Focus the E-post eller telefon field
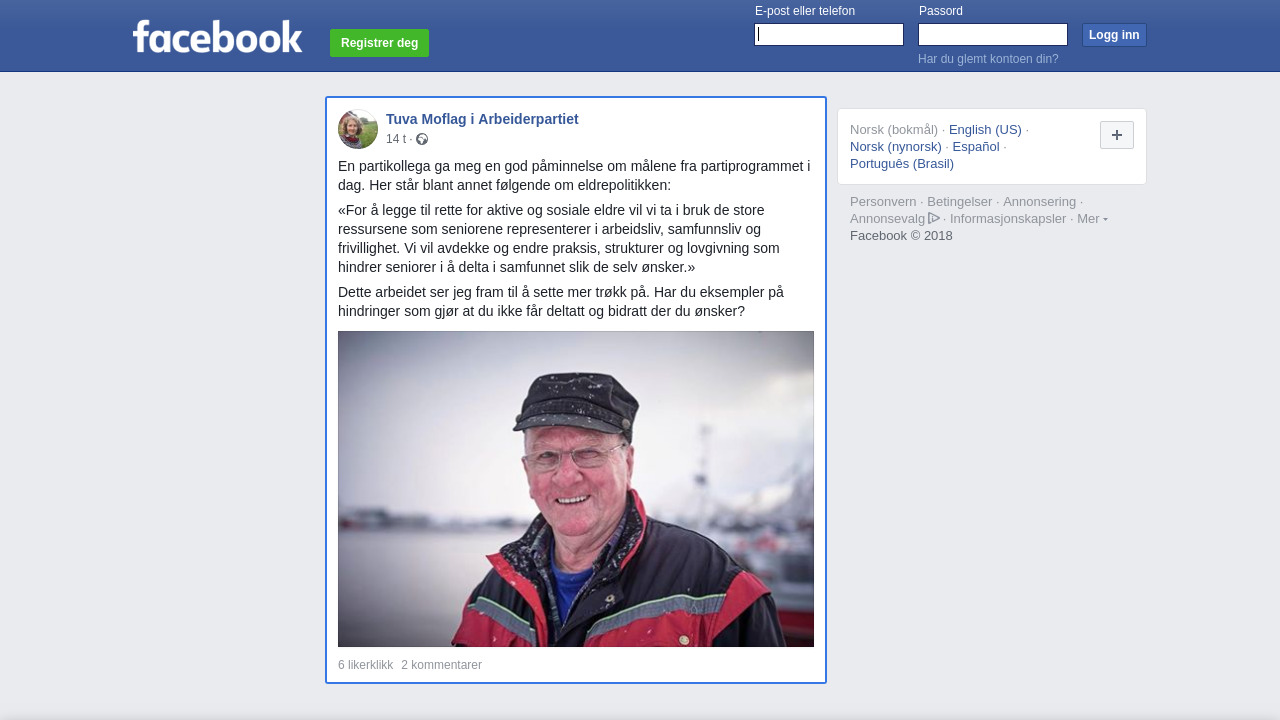This screenshot has height=720, width=1280. (829, 35)
